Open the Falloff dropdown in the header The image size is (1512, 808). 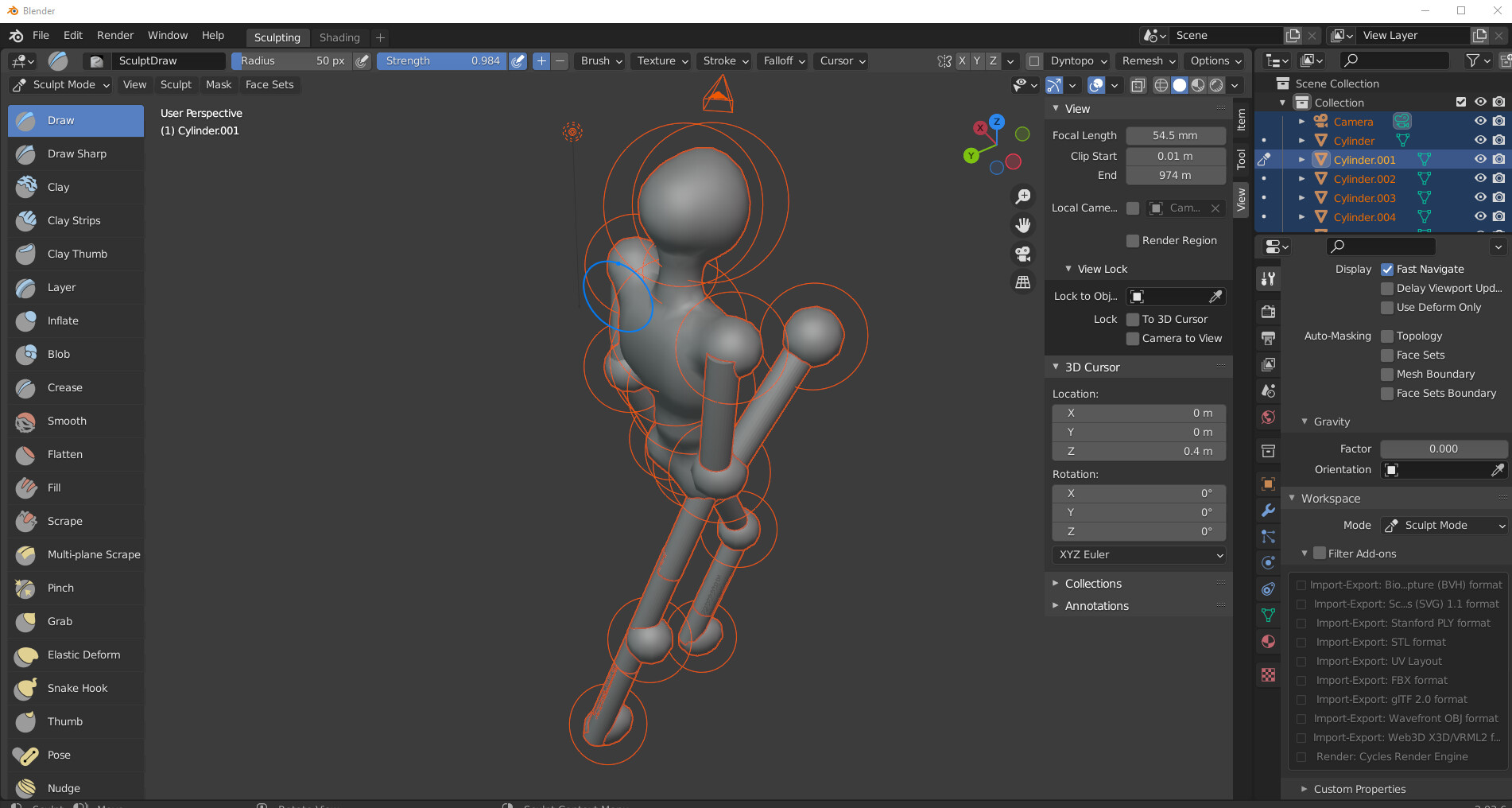coord(781,60)
